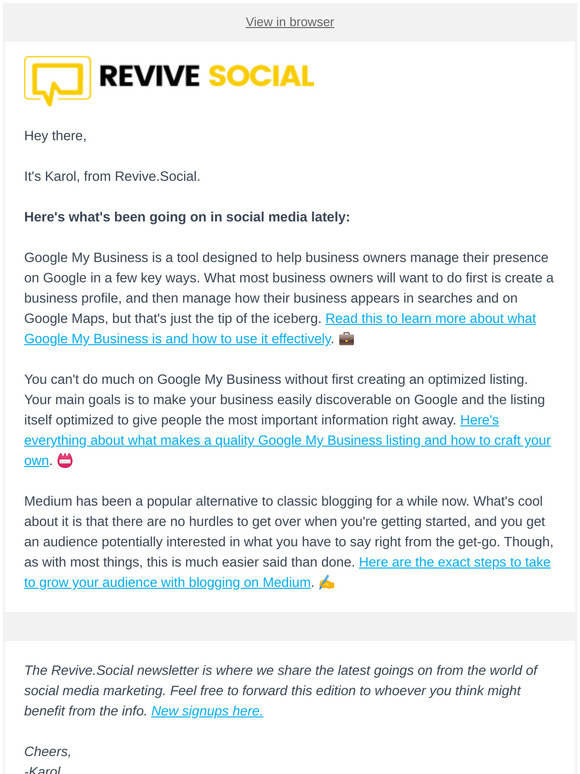580x774 pixels.
Task: Click the italic "The Revive.Social newsletter" description
Action: pos(280,691)
